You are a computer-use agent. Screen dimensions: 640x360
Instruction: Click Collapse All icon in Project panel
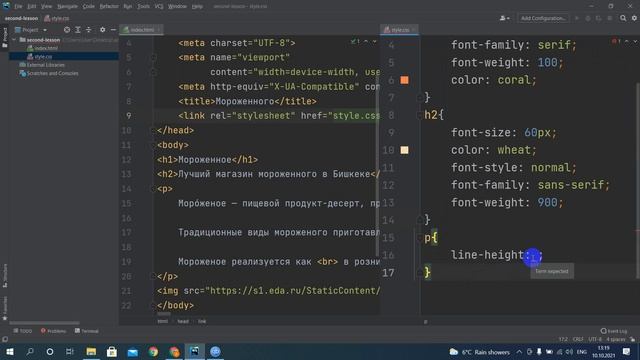tap(88, 30)
